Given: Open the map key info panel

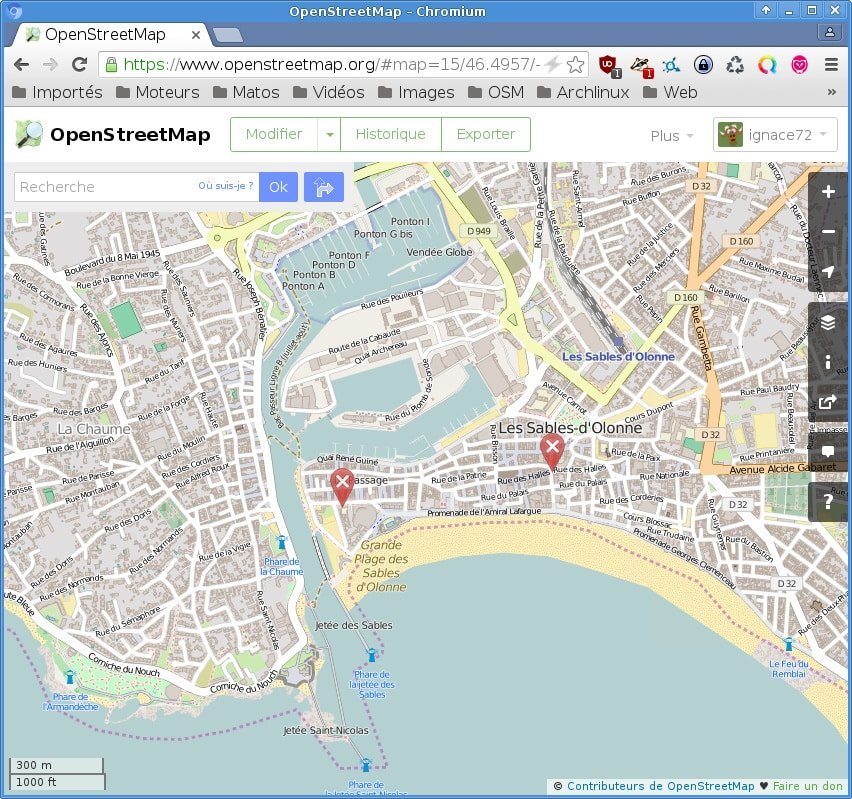Looking at the screenshot, I should pyautogui.click(x=828, y=362).
